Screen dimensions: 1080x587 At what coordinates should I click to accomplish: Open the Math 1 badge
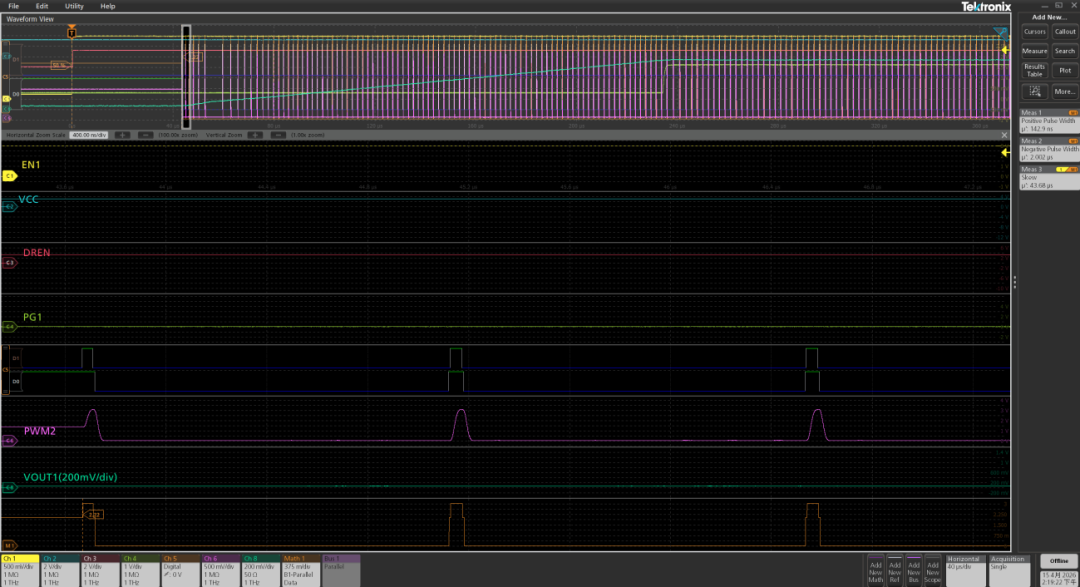click(300, 570)
